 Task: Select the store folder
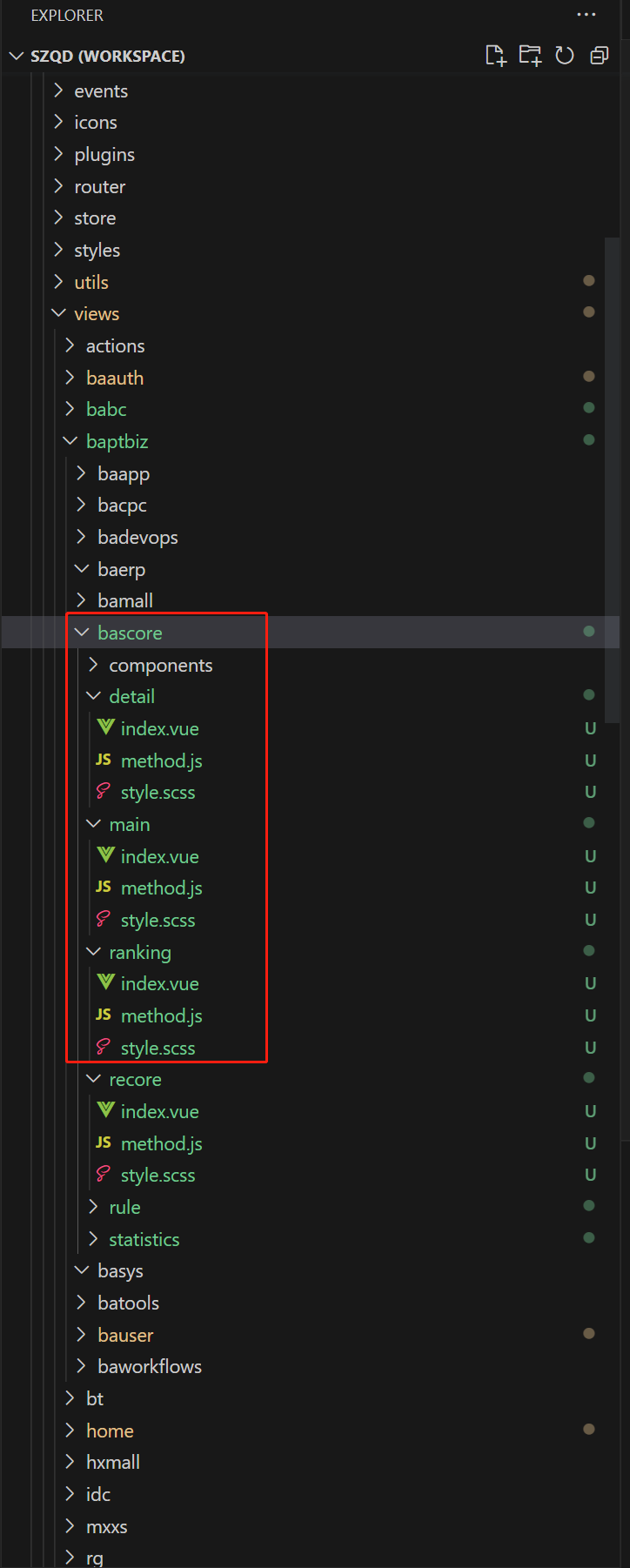(x=95, y=218)
